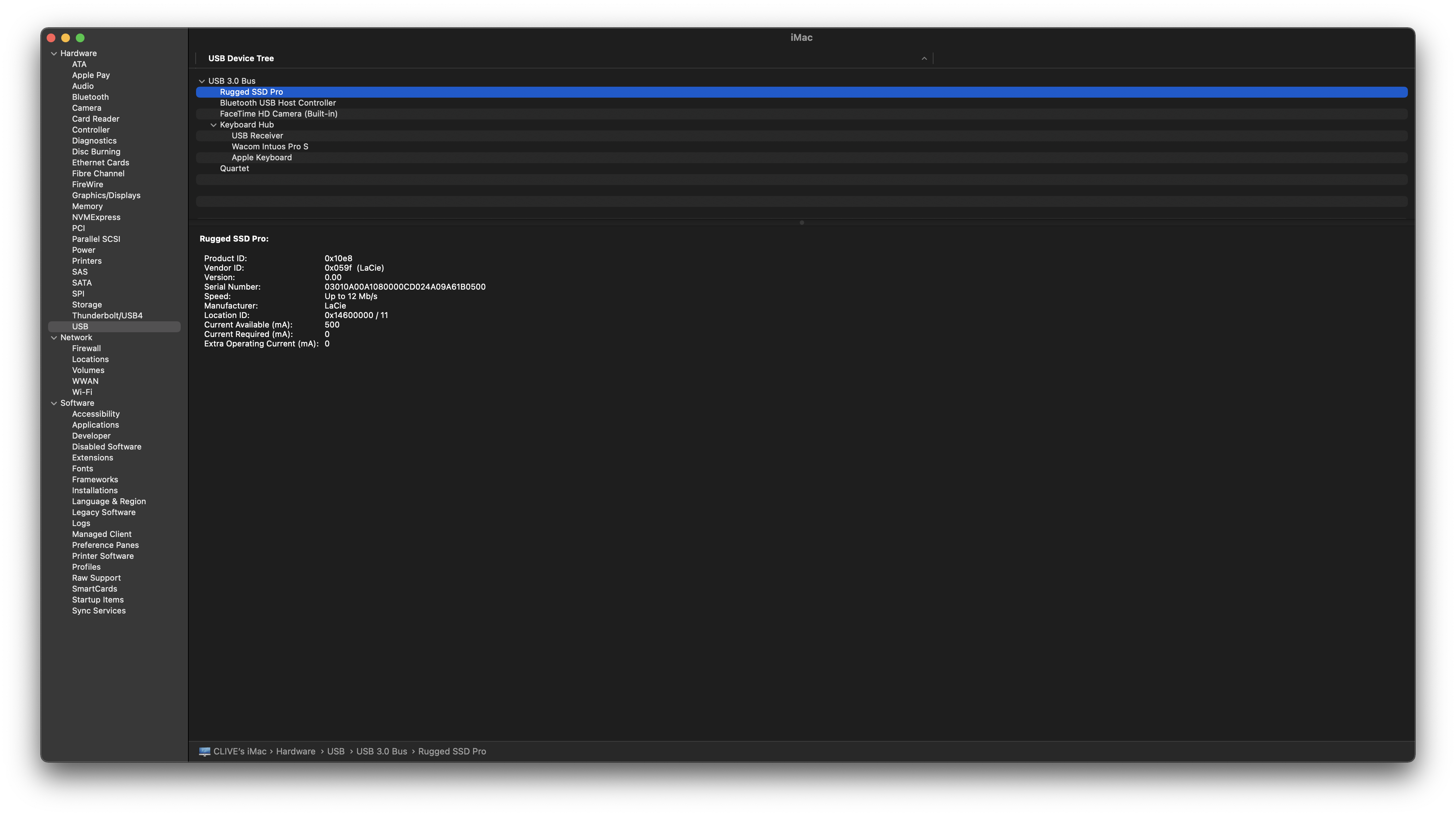Select Bluetooth in Hardware list
The image size is (1456, 816).
(90, 97)
